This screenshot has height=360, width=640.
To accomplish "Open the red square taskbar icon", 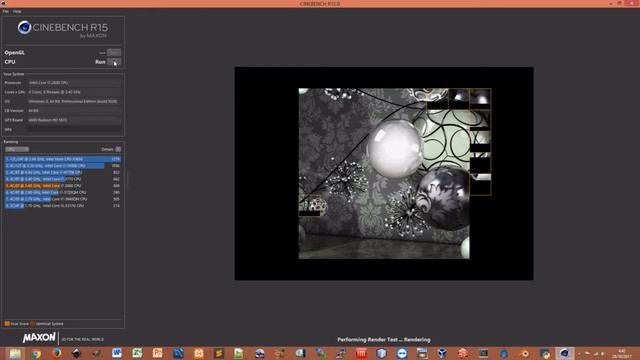I will 361,353.
